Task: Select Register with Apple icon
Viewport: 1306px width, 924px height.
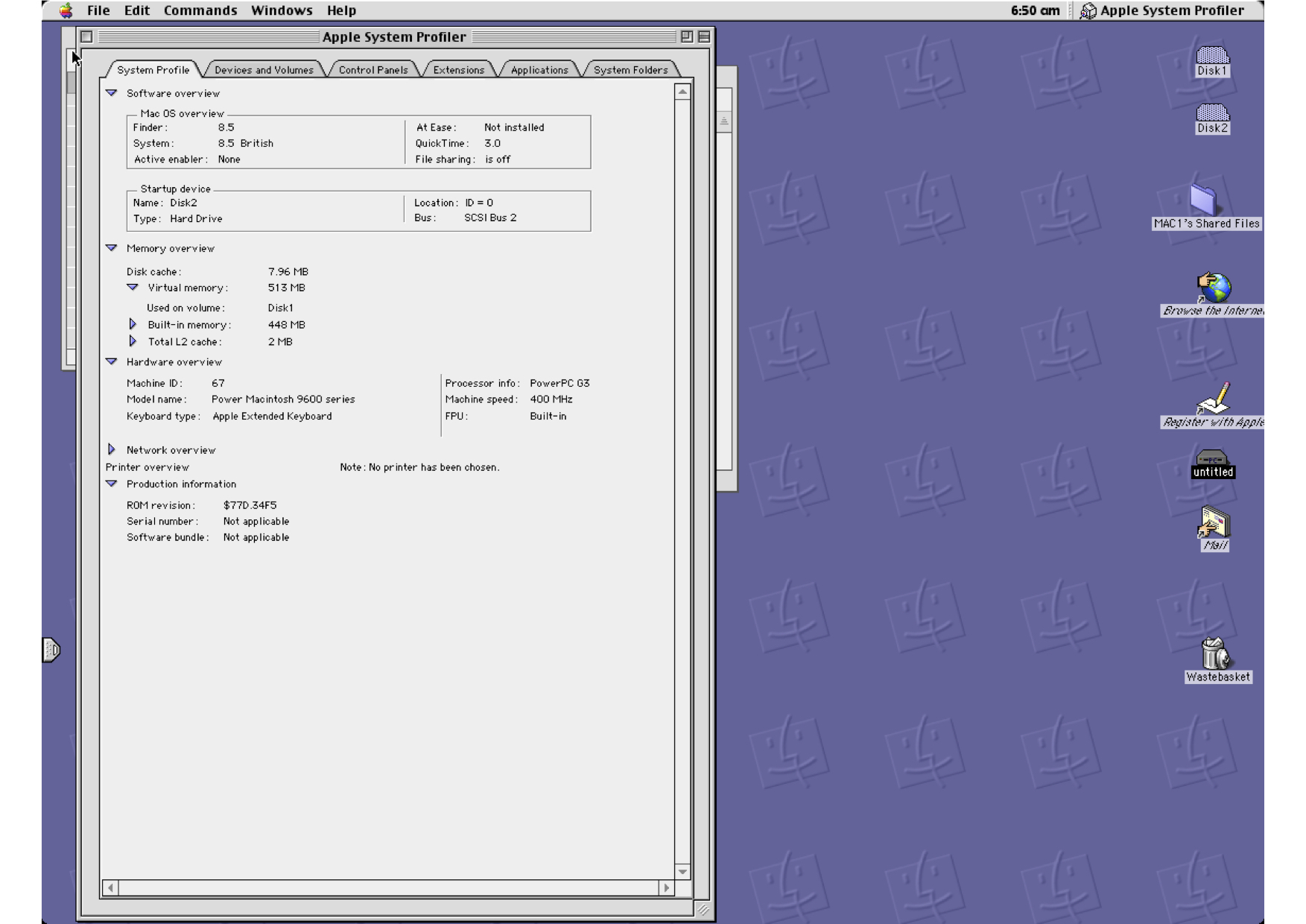Action: pos(1213,398)
